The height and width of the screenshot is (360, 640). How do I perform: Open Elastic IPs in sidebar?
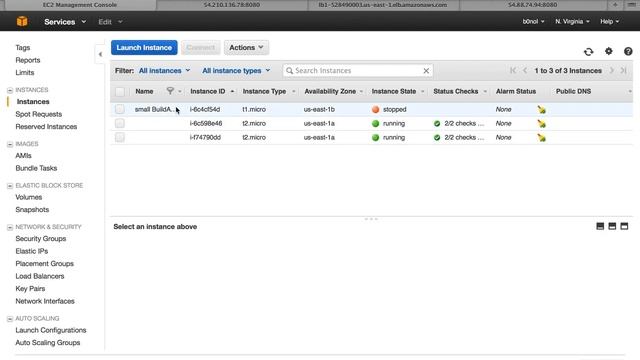click(x=31, y=251)
